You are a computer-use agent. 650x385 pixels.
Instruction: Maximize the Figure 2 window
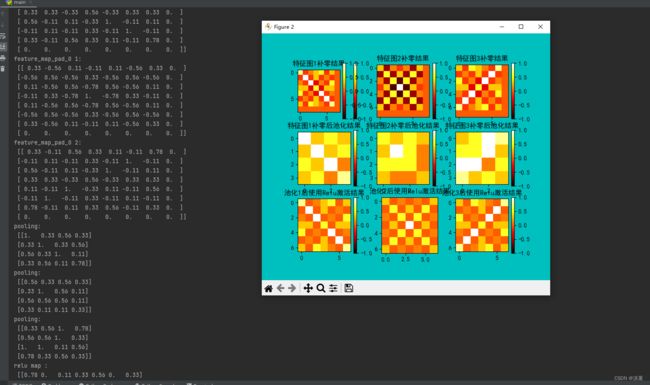521,27
